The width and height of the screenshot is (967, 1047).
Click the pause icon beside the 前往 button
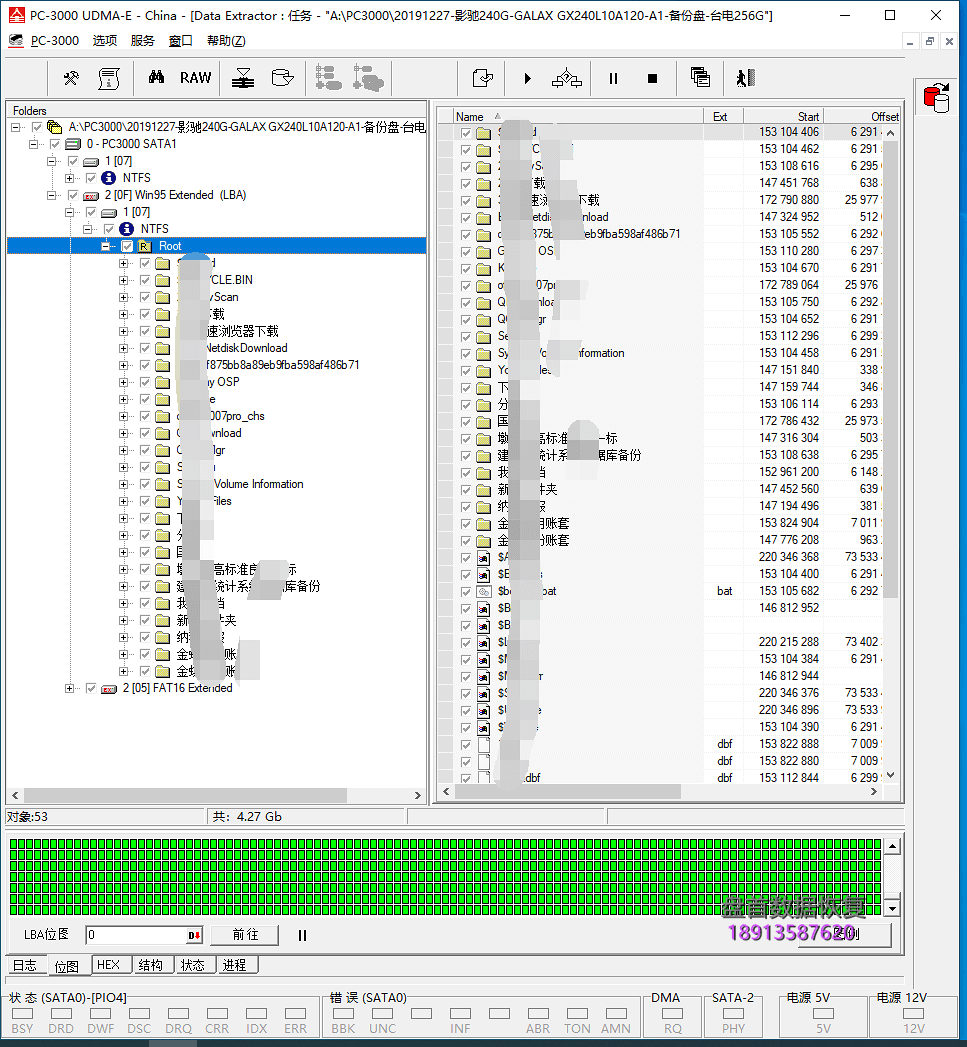pyautogui.click(x=303, y=935)
